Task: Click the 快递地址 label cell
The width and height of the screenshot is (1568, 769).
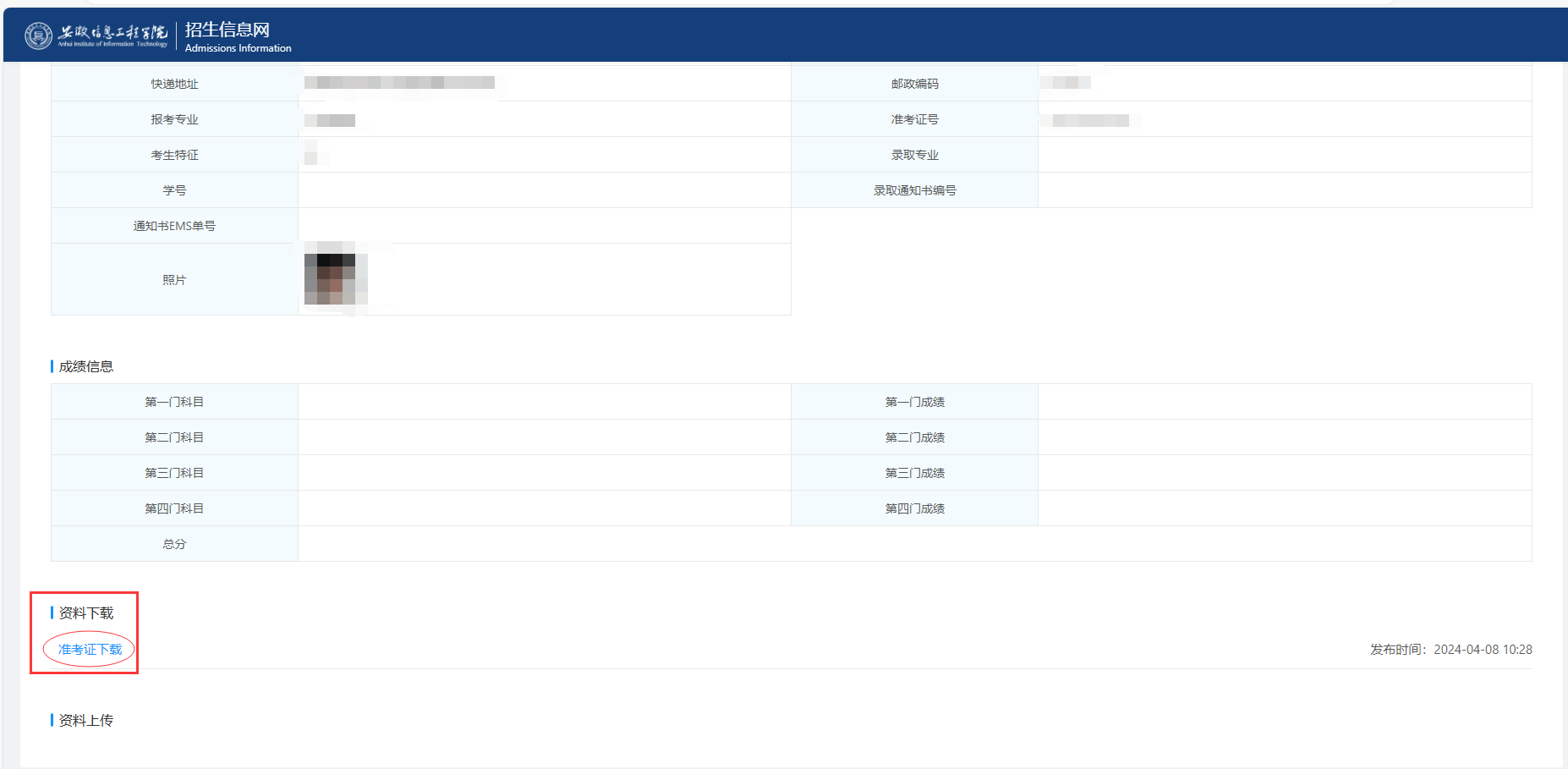Action: coord(174,84)
